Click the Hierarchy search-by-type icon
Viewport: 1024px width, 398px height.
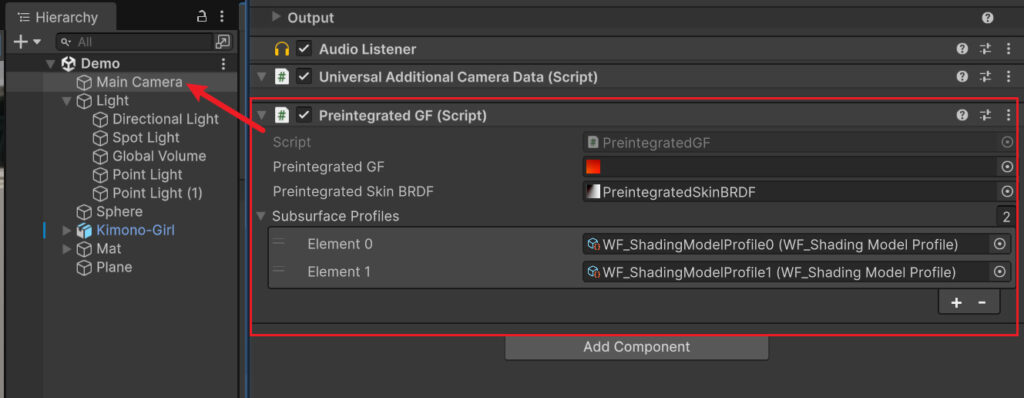(x=223, y=42)
